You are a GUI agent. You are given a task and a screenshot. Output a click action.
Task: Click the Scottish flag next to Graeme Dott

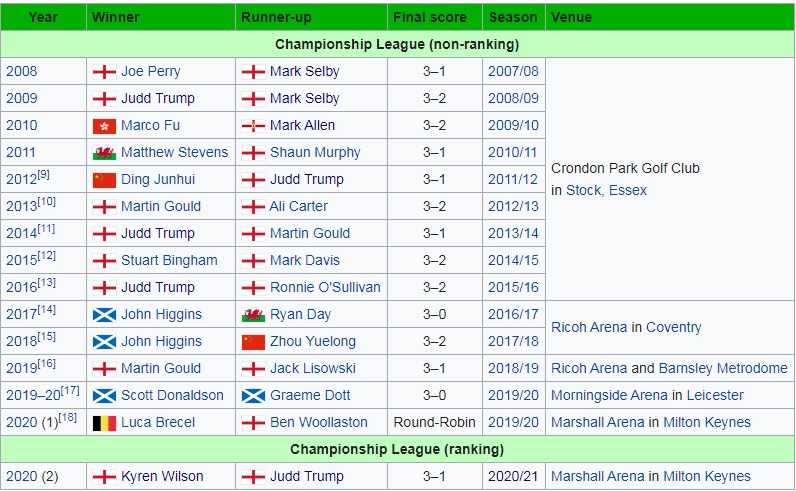click(253, 396)
